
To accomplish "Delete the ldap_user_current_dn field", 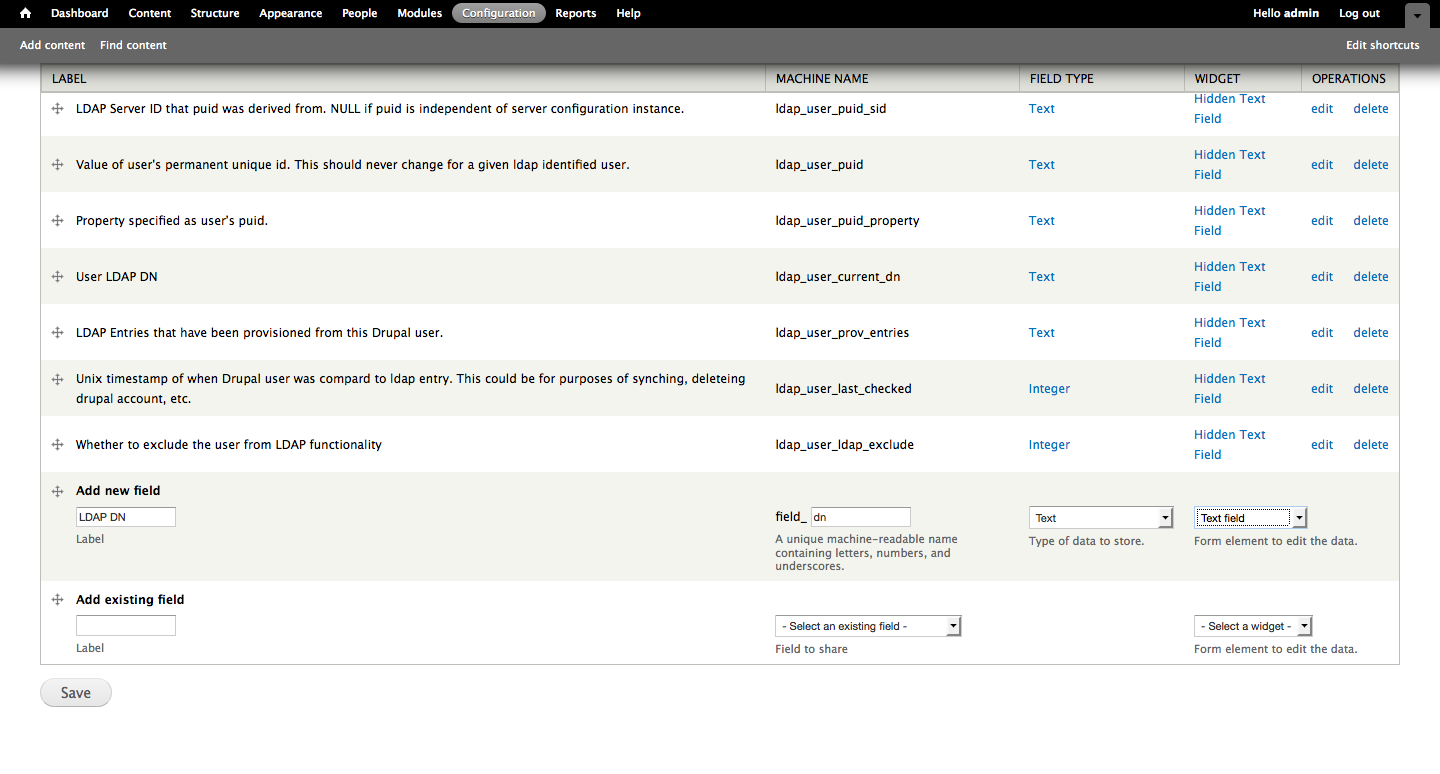I will [1371, 277].
